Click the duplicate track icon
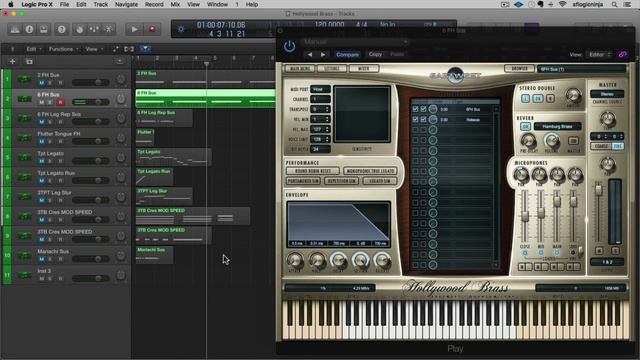The width and height of the screenshot is (640, 360). pos(29,62)
